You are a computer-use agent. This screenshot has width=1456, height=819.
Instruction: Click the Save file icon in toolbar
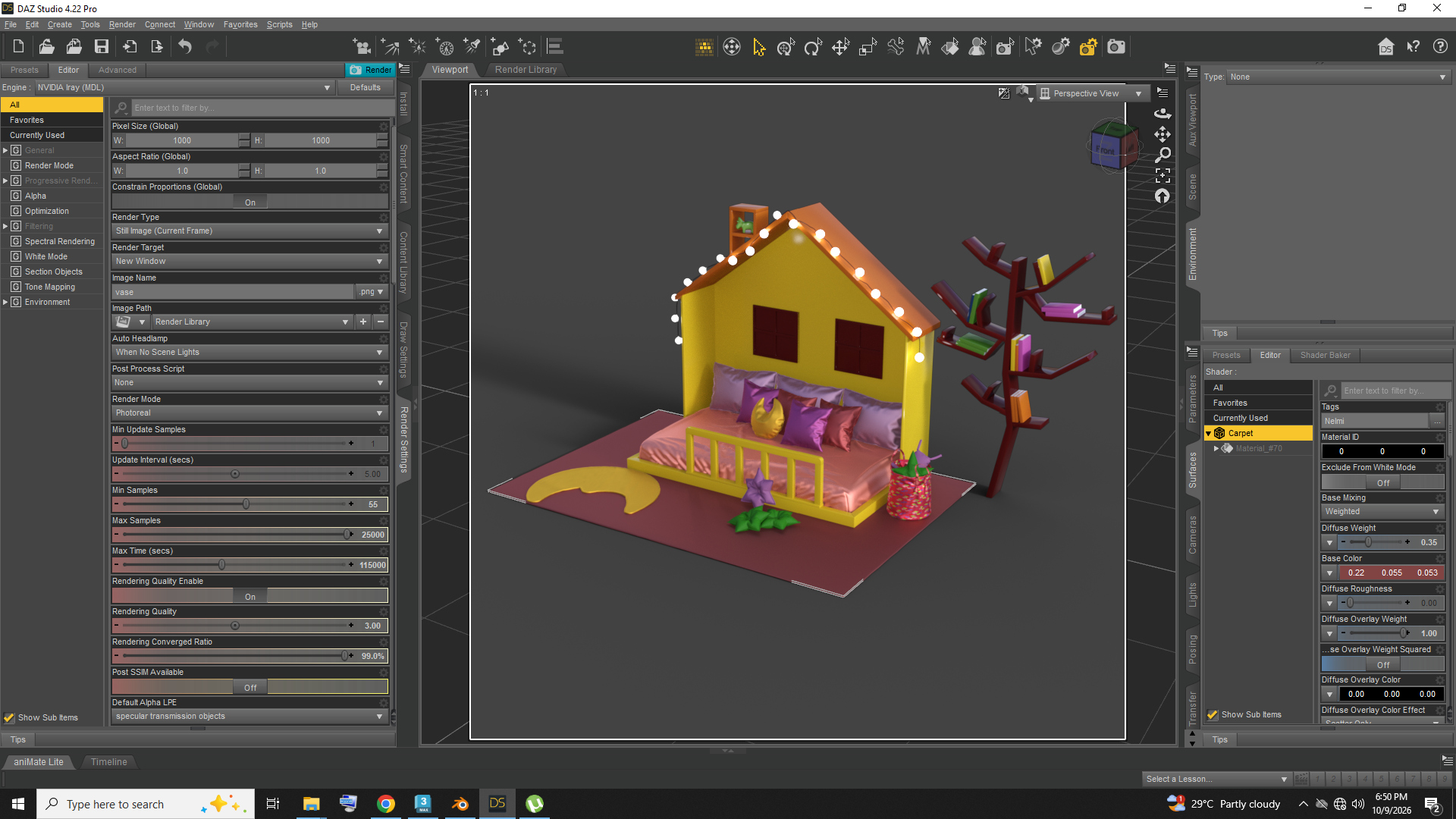[101, 47]
